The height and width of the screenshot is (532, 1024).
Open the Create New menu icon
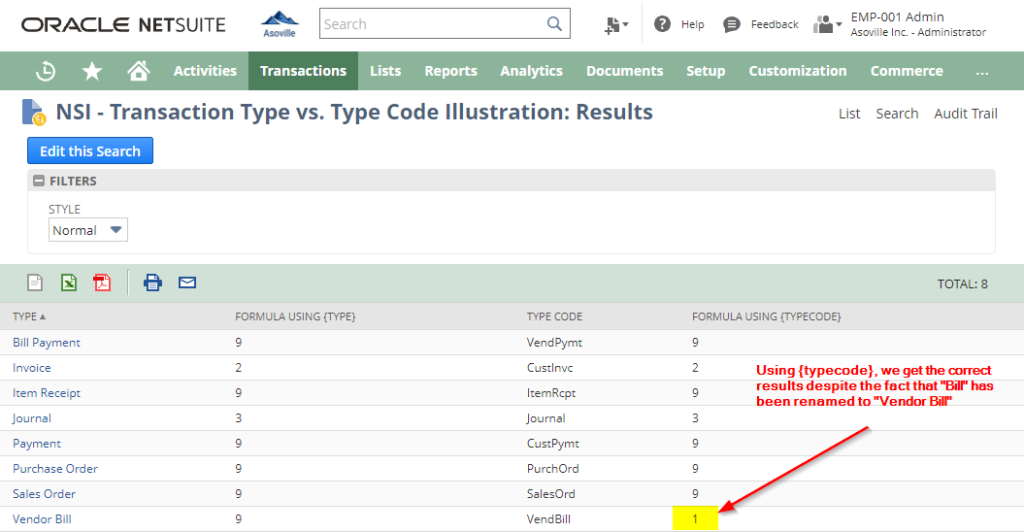(616, 25)
